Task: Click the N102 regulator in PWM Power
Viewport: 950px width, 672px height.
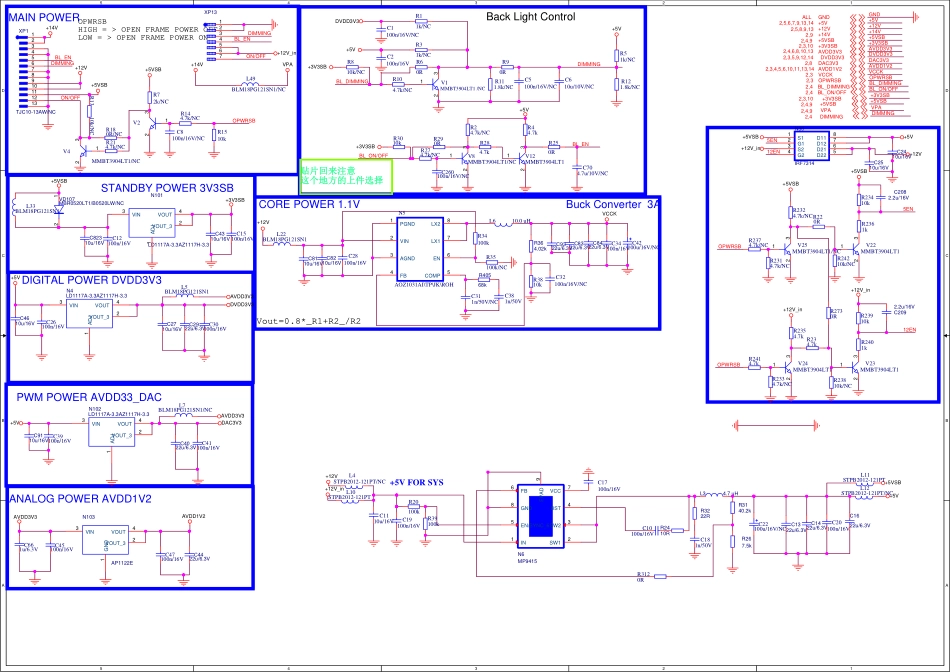Action: click(x=110, y=432)
